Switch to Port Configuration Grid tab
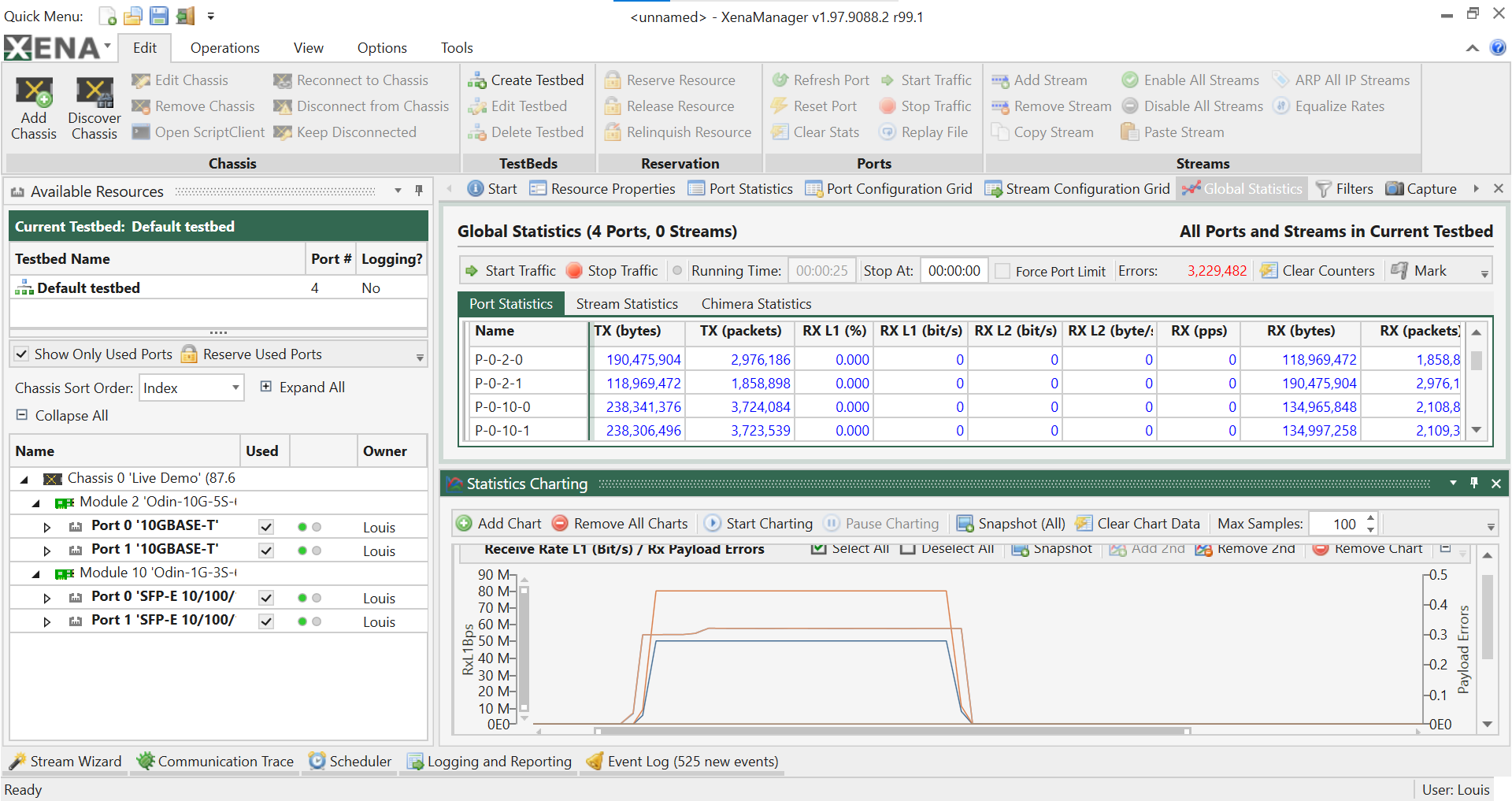1512x801 pixels. click(889, 189)
